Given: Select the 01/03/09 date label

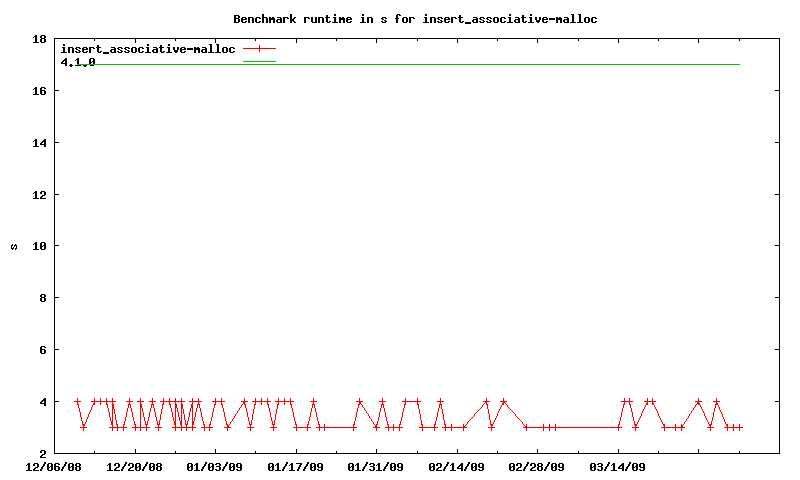Looking at the screenshot, I should tap(214, 467).
